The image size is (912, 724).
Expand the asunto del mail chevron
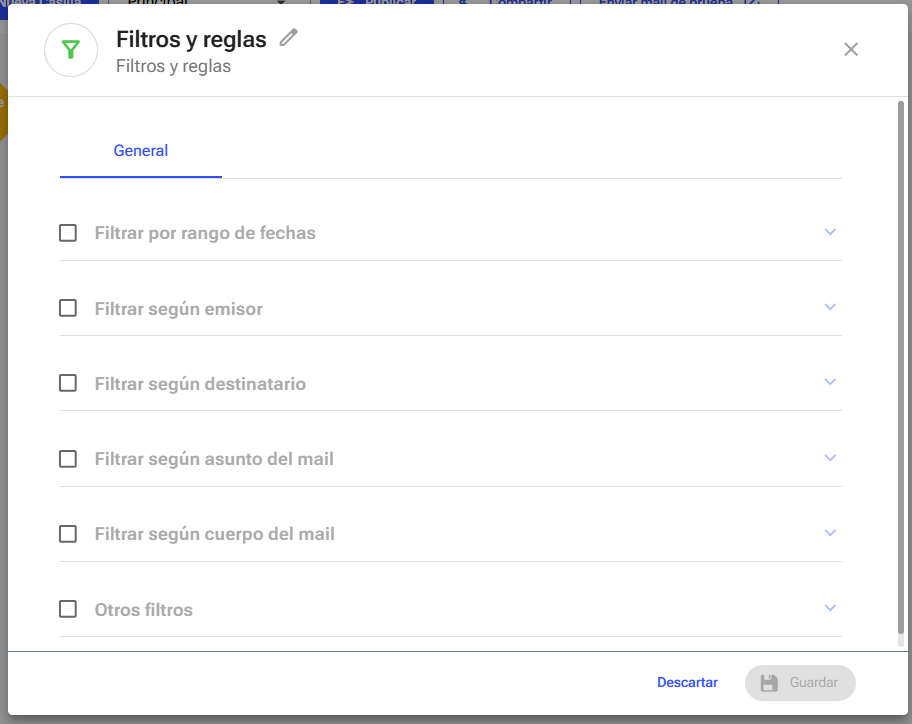(830, 458)
